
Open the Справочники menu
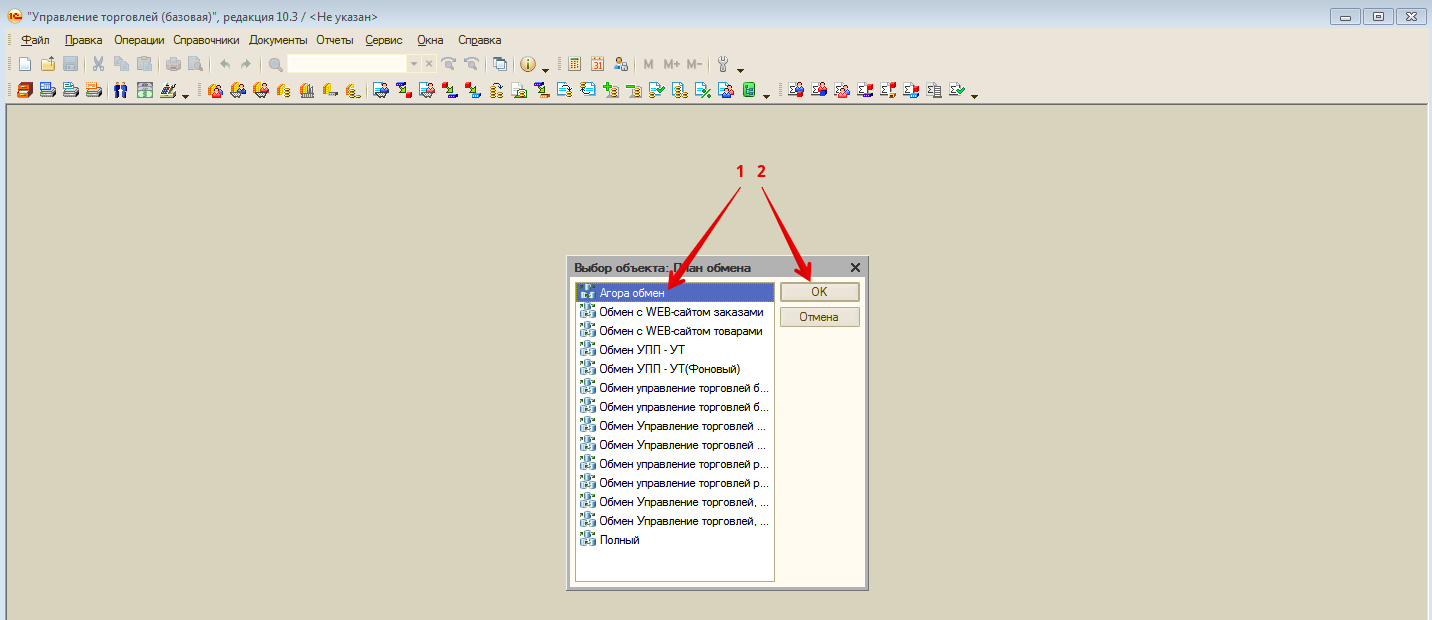206,40
